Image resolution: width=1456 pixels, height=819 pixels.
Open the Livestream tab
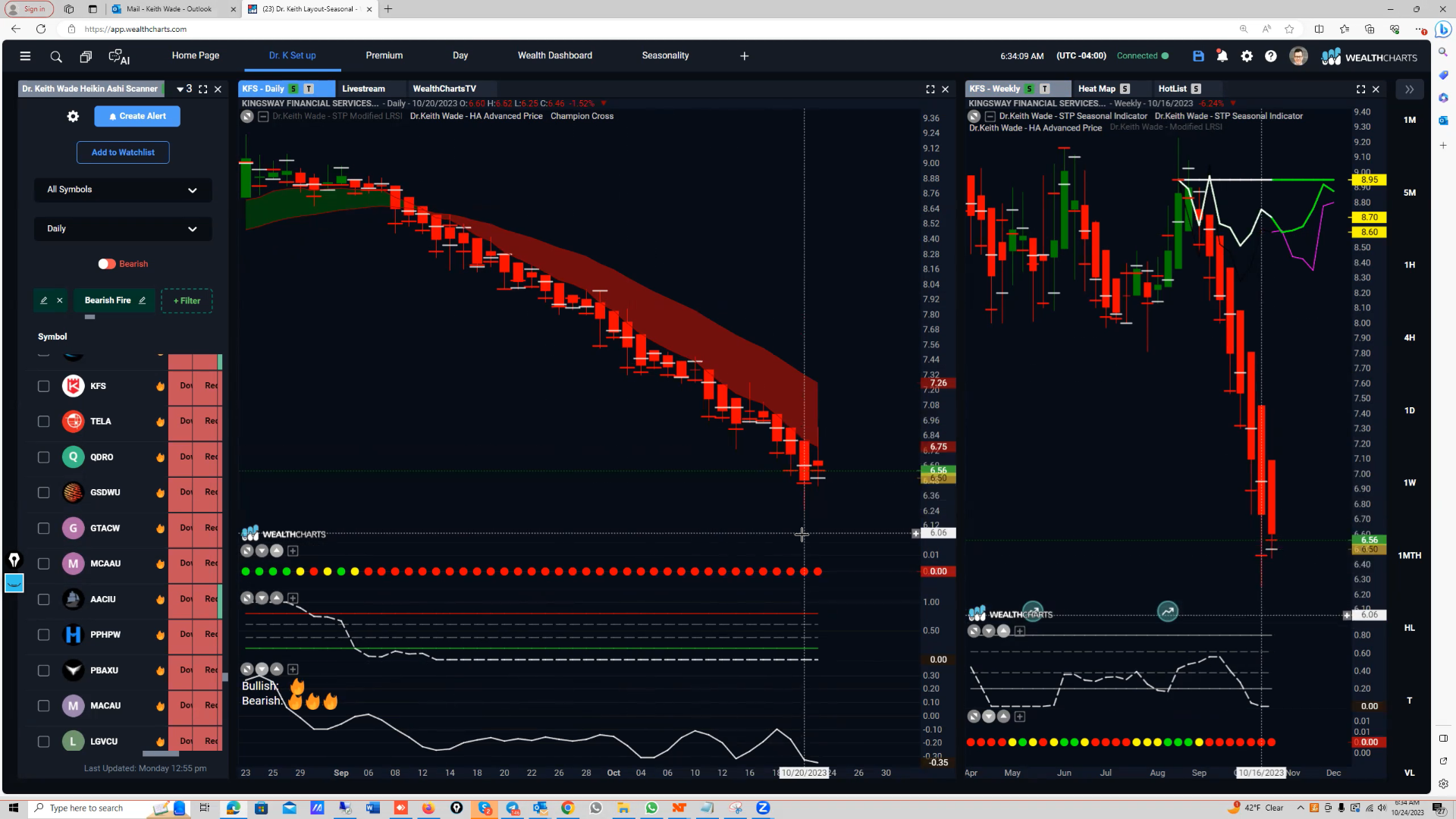[x=363, y=89]
